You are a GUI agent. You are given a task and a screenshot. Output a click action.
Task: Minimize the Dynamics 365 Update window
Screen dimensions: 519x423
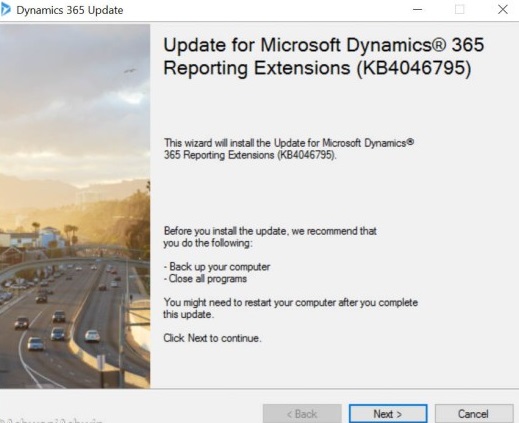click(417, 10)
